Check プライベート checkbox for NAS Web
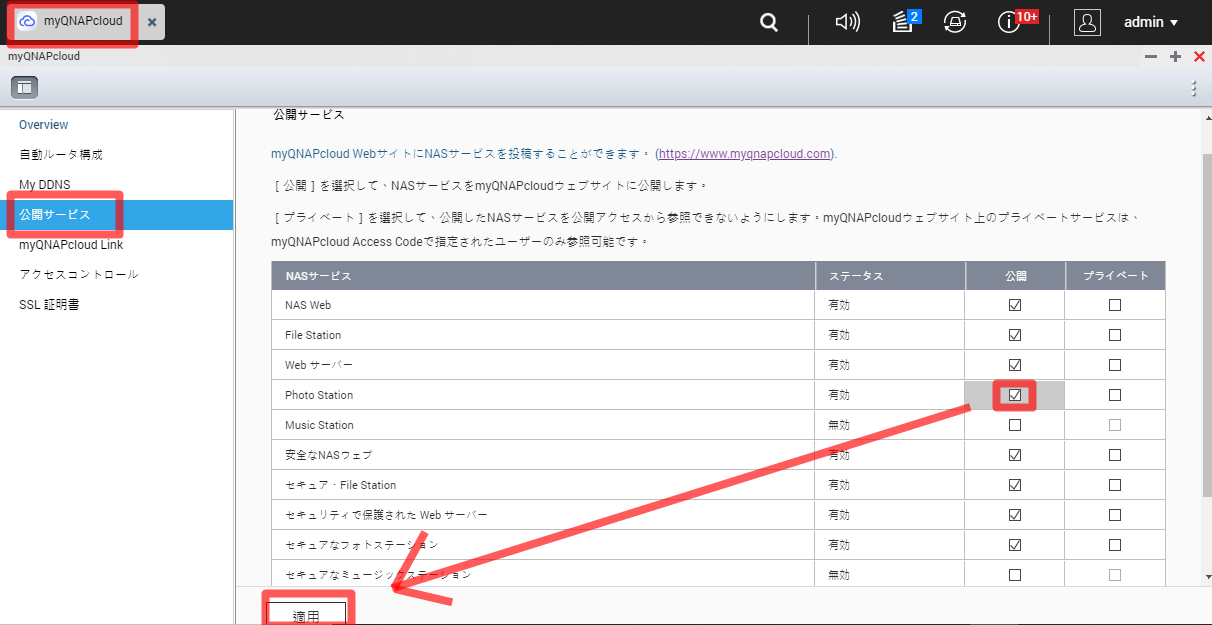This screenshot has width=1212, height=625. coord(1115,305)
